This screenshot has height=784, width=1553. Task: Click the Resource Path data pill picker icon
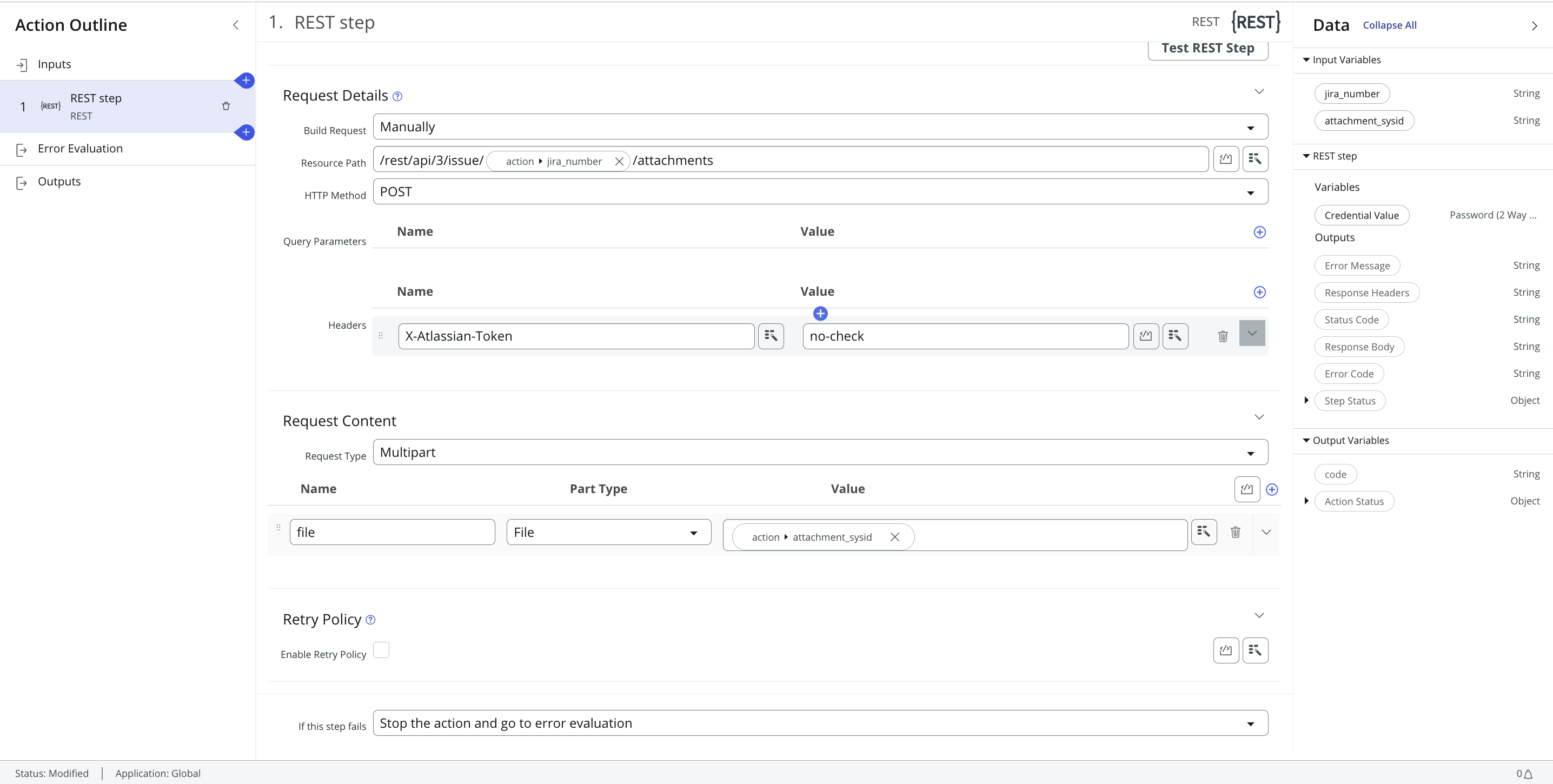click(1255, 159)
